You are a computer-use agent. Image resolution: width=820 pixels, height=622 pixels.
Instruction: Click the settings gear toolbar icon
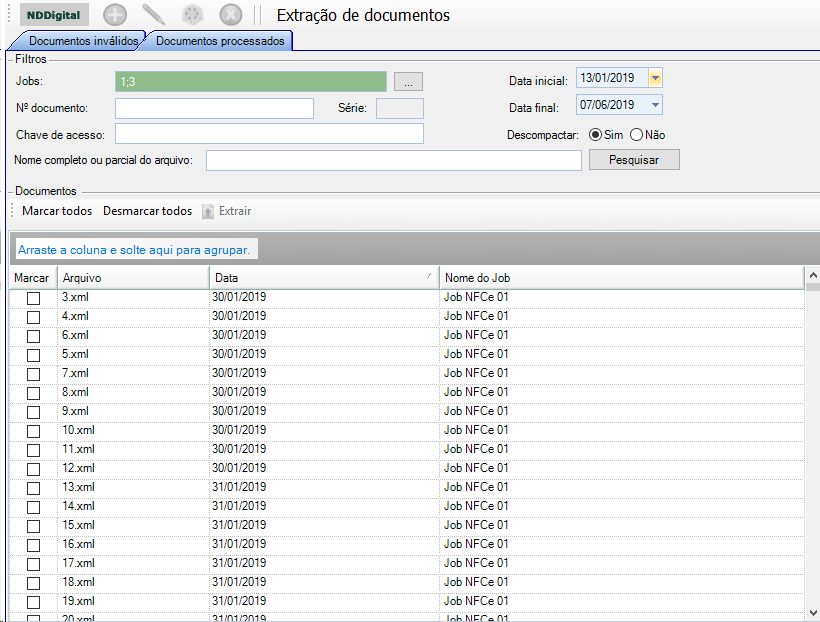pos(192,15)
